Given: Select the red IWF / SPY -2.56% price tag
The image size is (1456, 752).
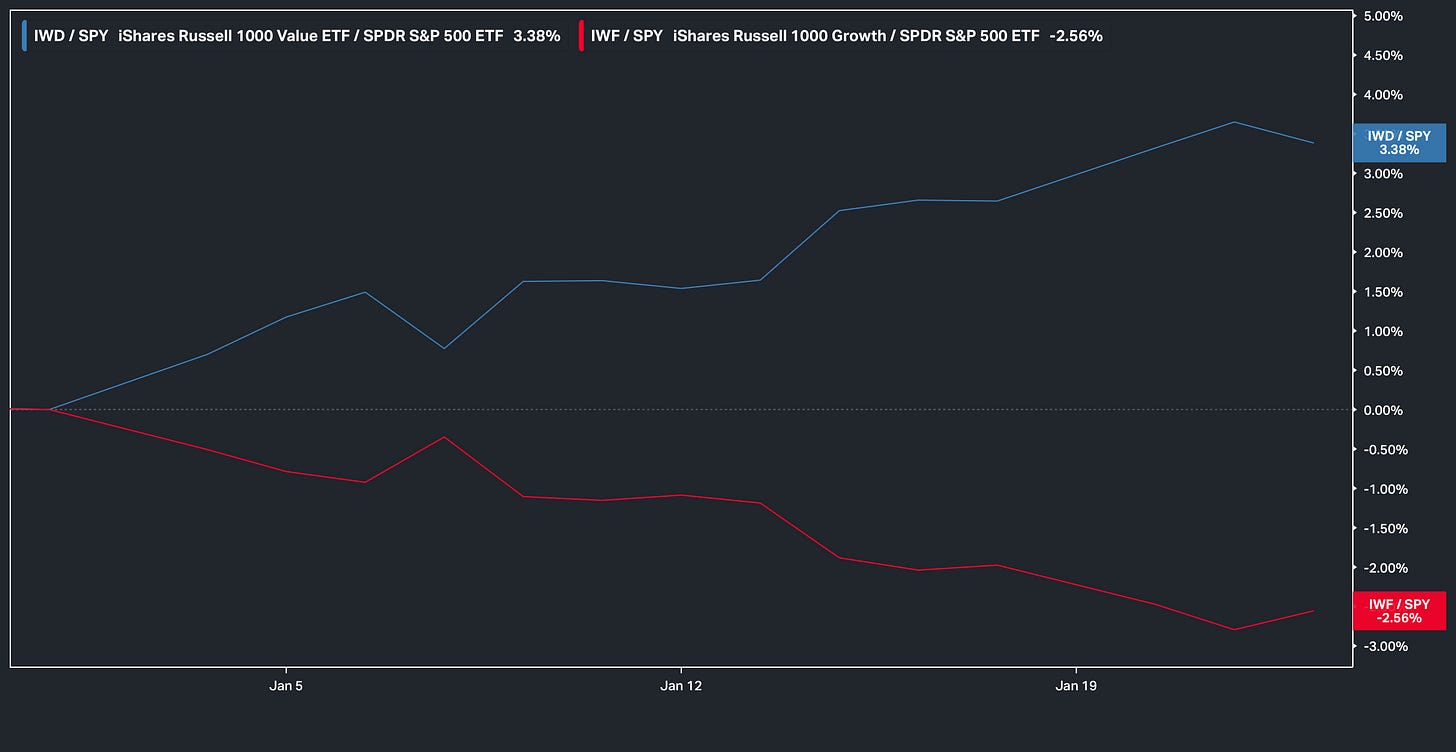Looking at the screenshot, I should tap(1399, 611).
